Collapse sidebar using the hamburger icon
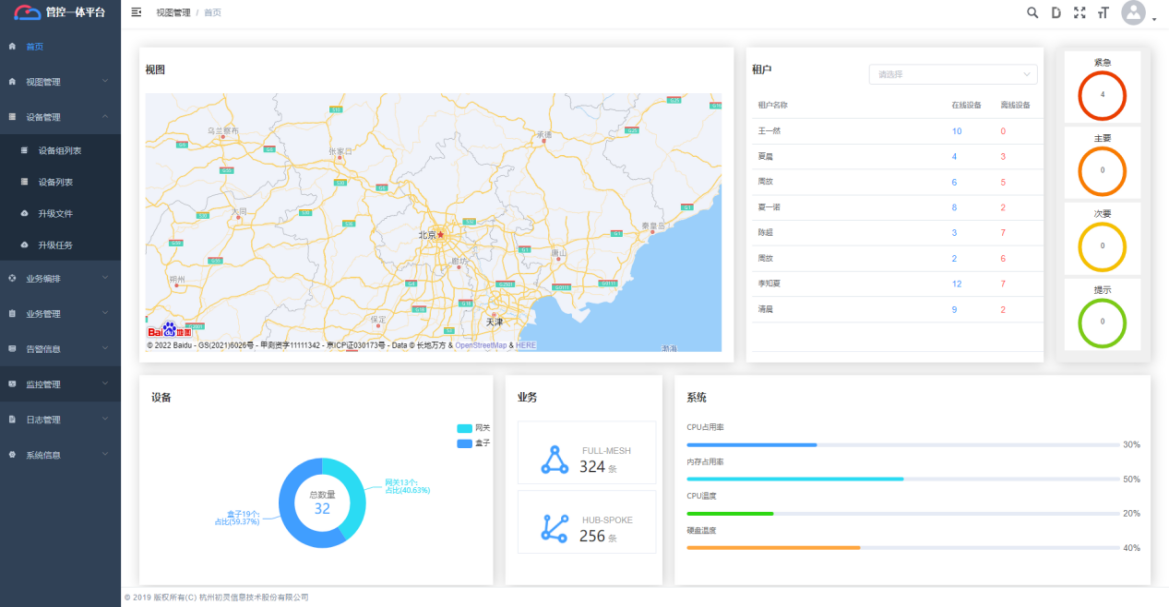1169x607 pixels. click(136, 12)
